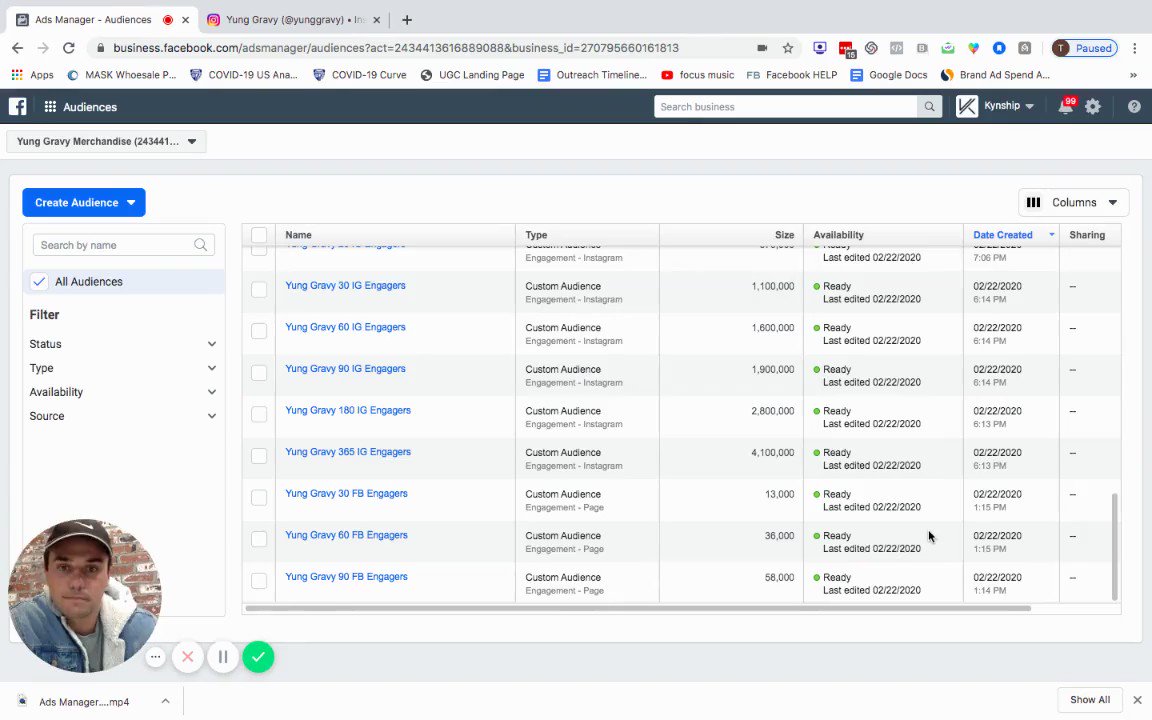The height and width of the screenshot is (720, 1152).
Task: Finish recording with the green checkmark
Action: pyautogui.click(x=258, y=657)
